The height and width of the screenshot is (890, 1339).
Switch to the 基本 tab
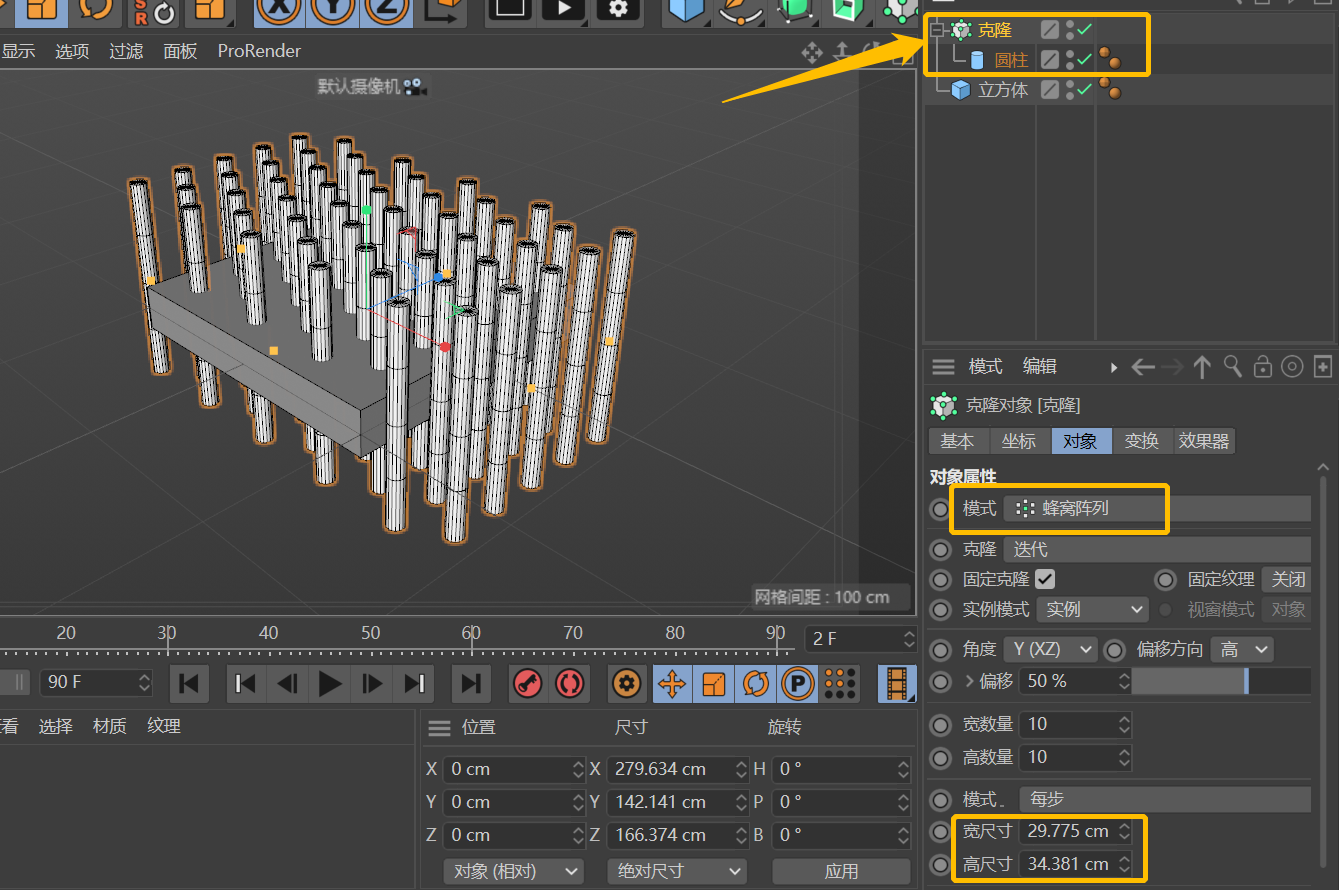coord(958,441)
